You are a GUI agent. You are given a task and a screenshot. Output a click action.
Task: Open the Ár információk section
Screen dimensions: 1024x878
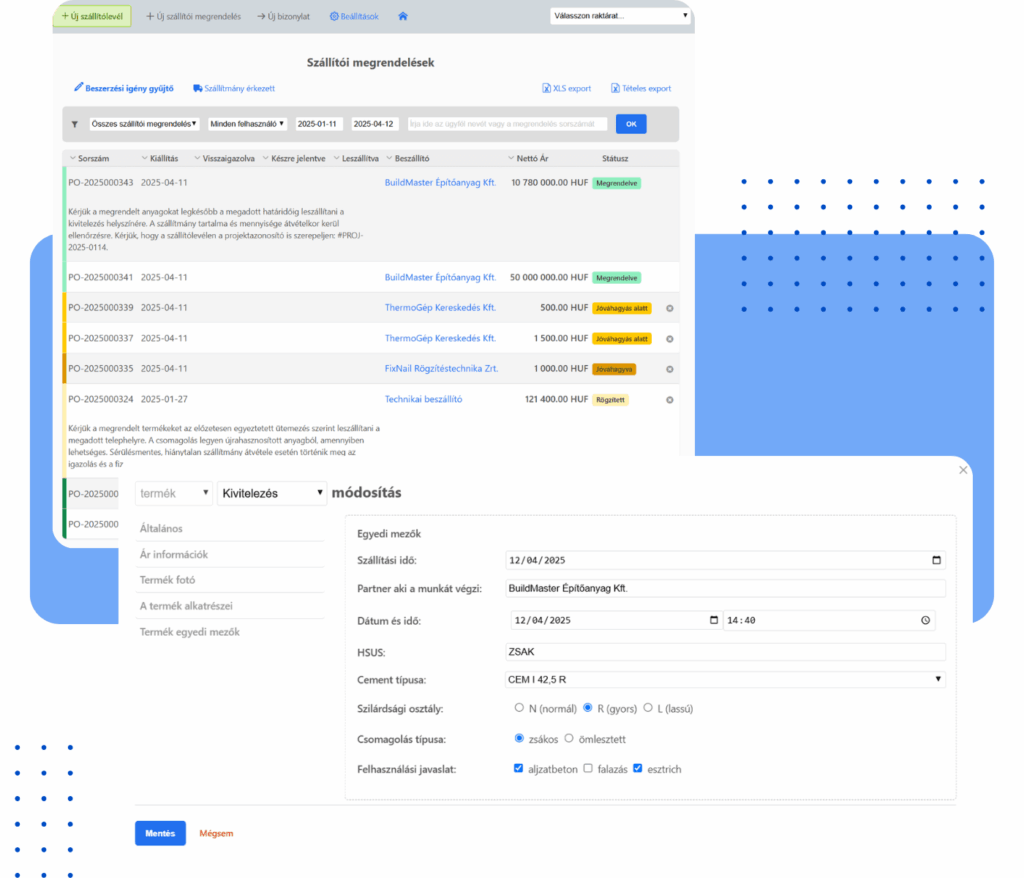[173, 554]
